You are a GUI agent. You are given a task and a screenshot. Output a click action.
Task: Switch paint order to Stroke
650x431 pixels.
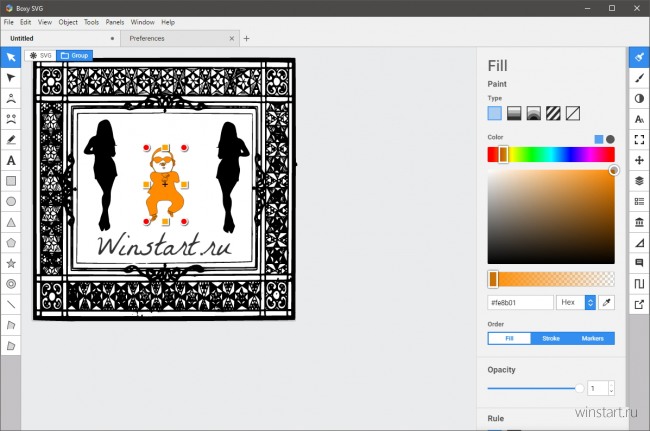click(551, 338)
